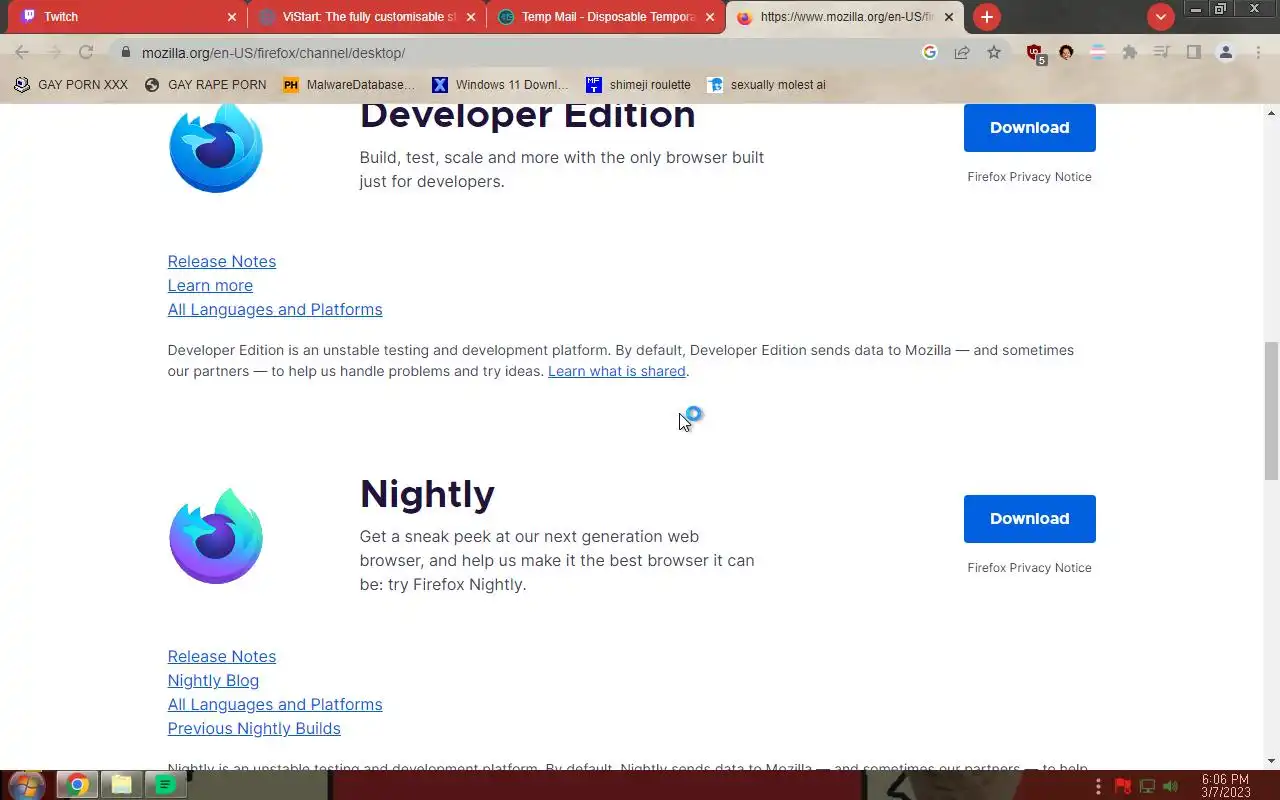Show hidden tray icons via the dots

point(1098,786)
